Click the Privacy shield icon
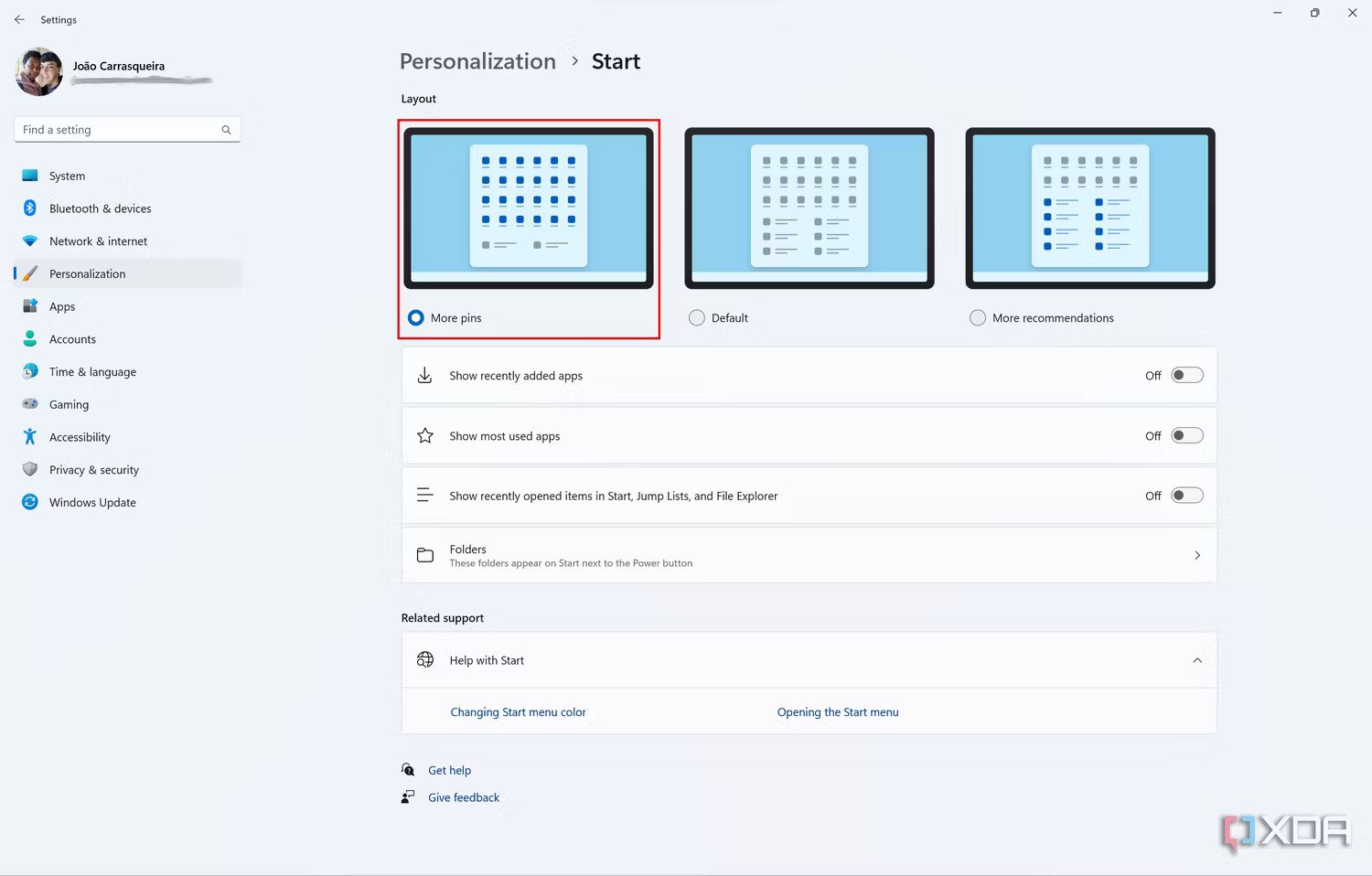Screen dimensions: 1372x876 tap(30, 469)
